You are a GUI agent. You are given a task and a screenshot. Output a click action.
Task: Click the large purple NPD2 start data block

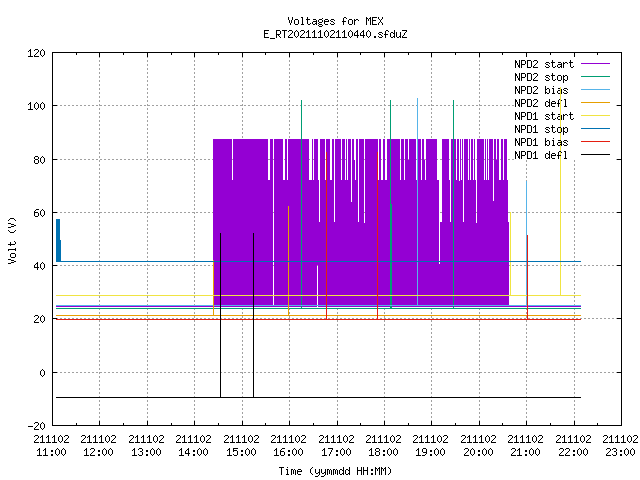click(x=361, y=222)
